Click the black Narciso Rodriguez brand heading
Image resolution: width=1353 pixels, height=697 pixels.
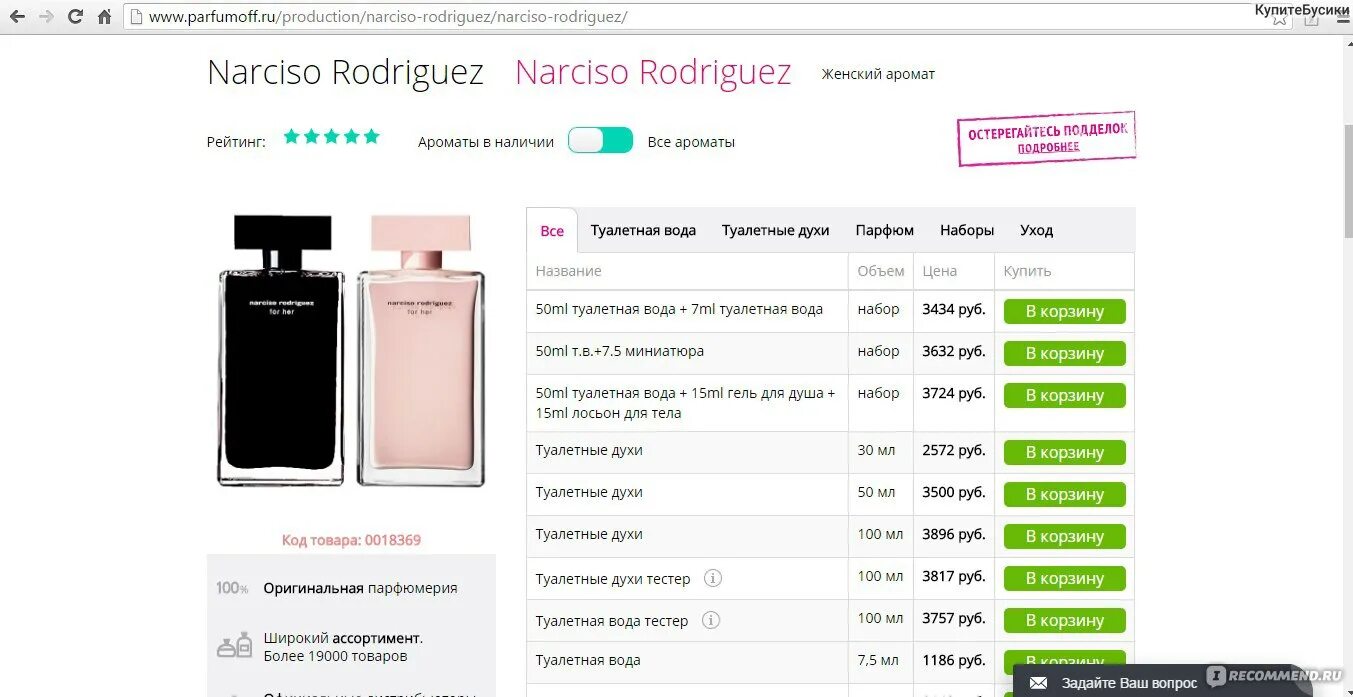coord(345,72)
